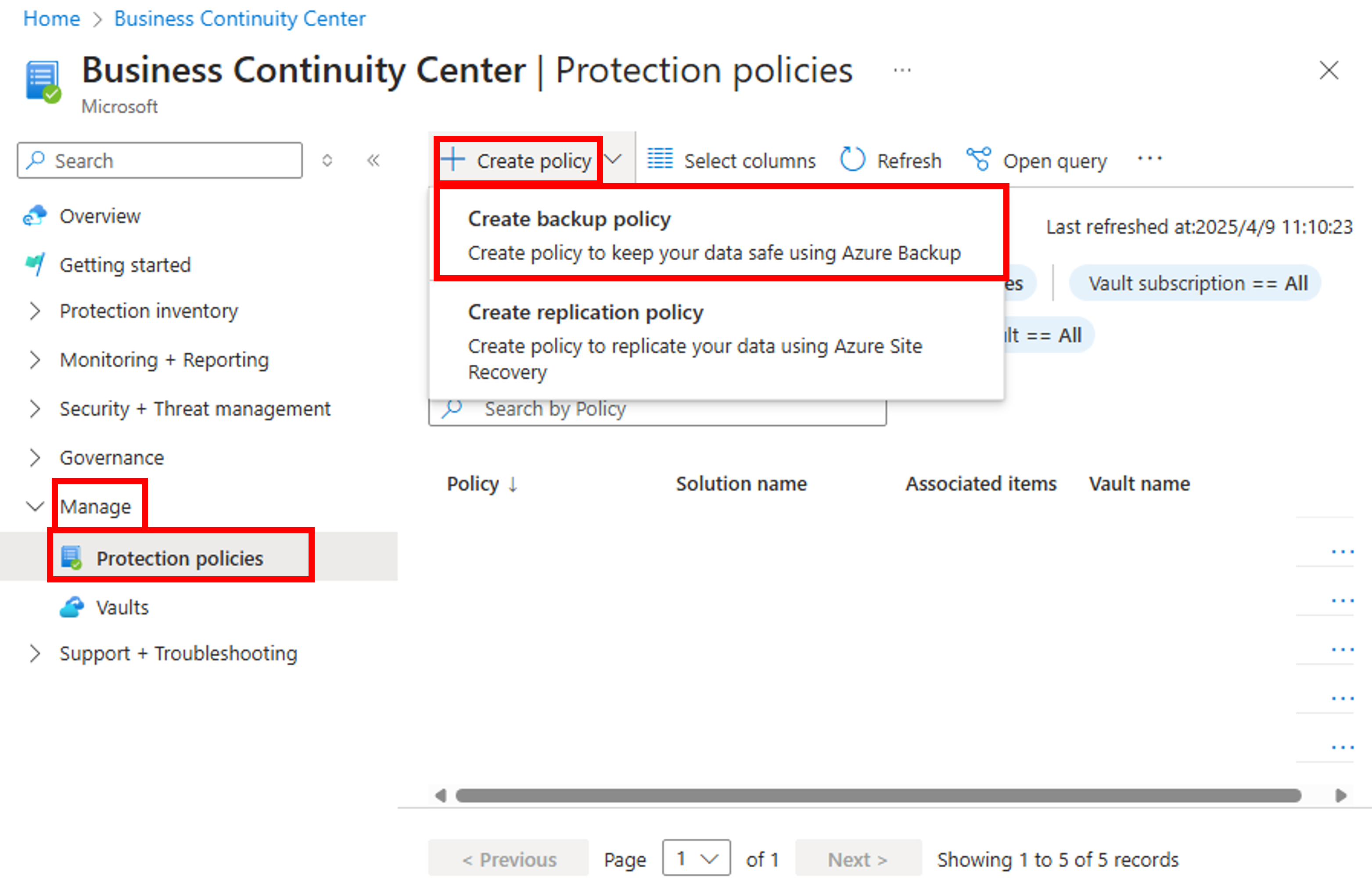Open Vaults in the Manage section

coord(122,607)
